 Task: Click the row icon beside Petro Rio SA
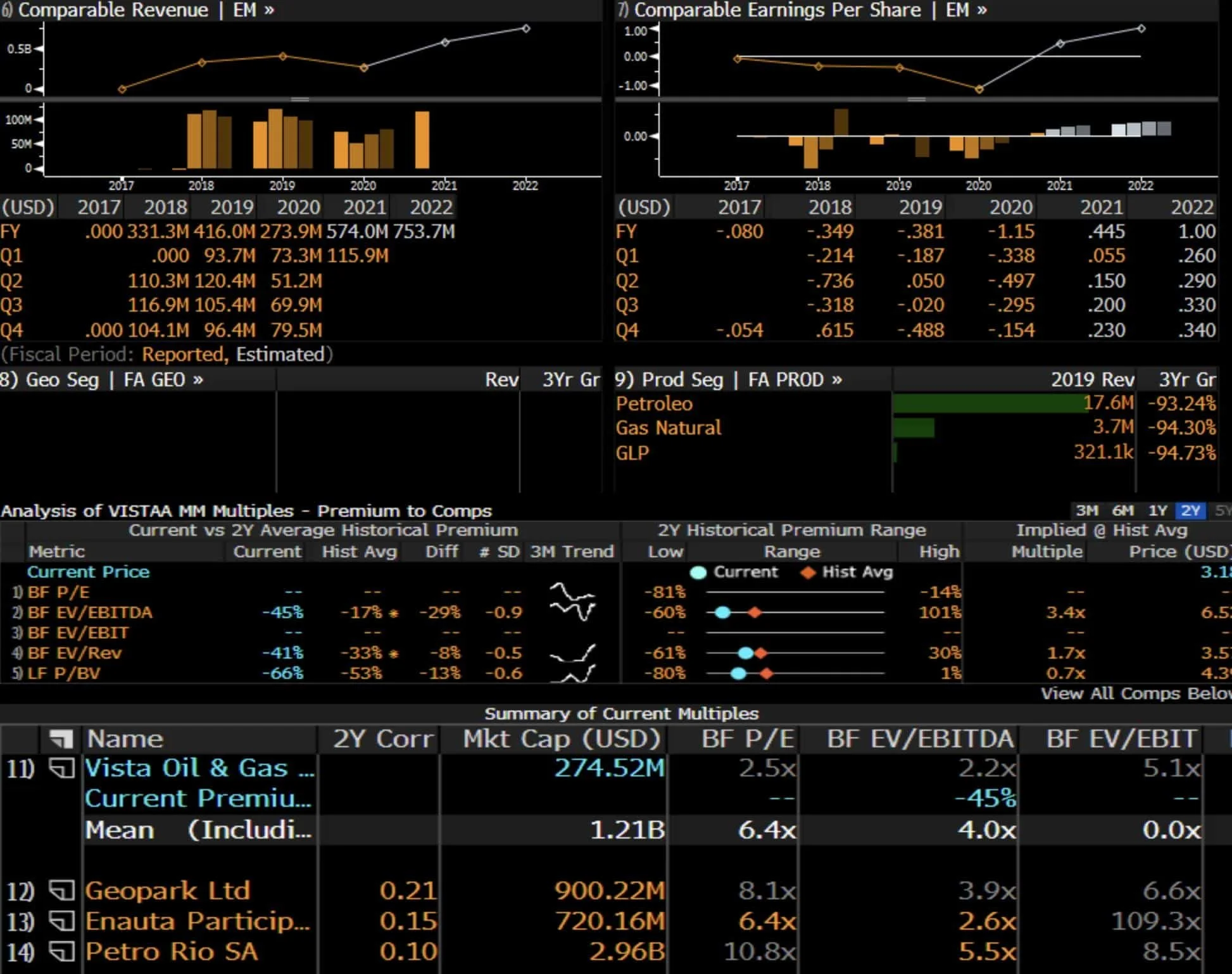[62, 951]
